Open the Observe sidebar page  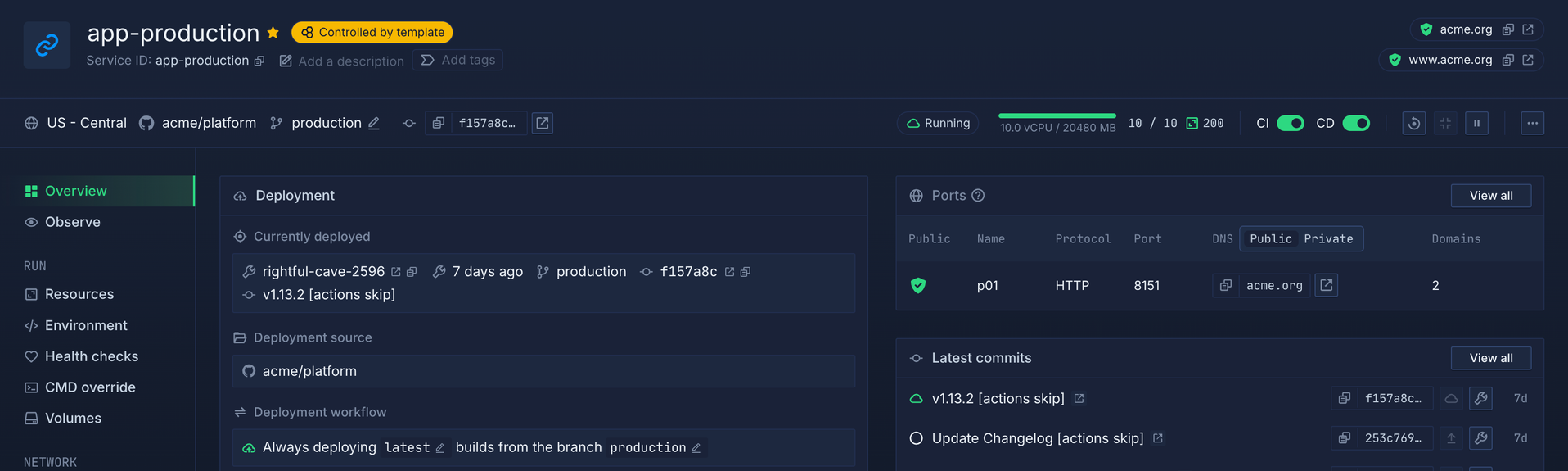(73, 222)
